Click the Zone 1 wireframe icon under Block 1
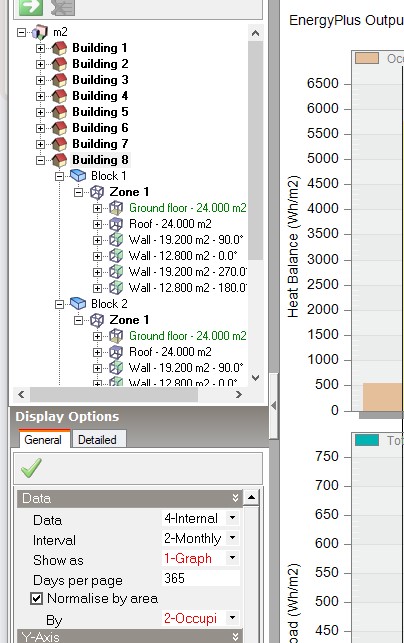Screen dimensions: 404x643 97,192
